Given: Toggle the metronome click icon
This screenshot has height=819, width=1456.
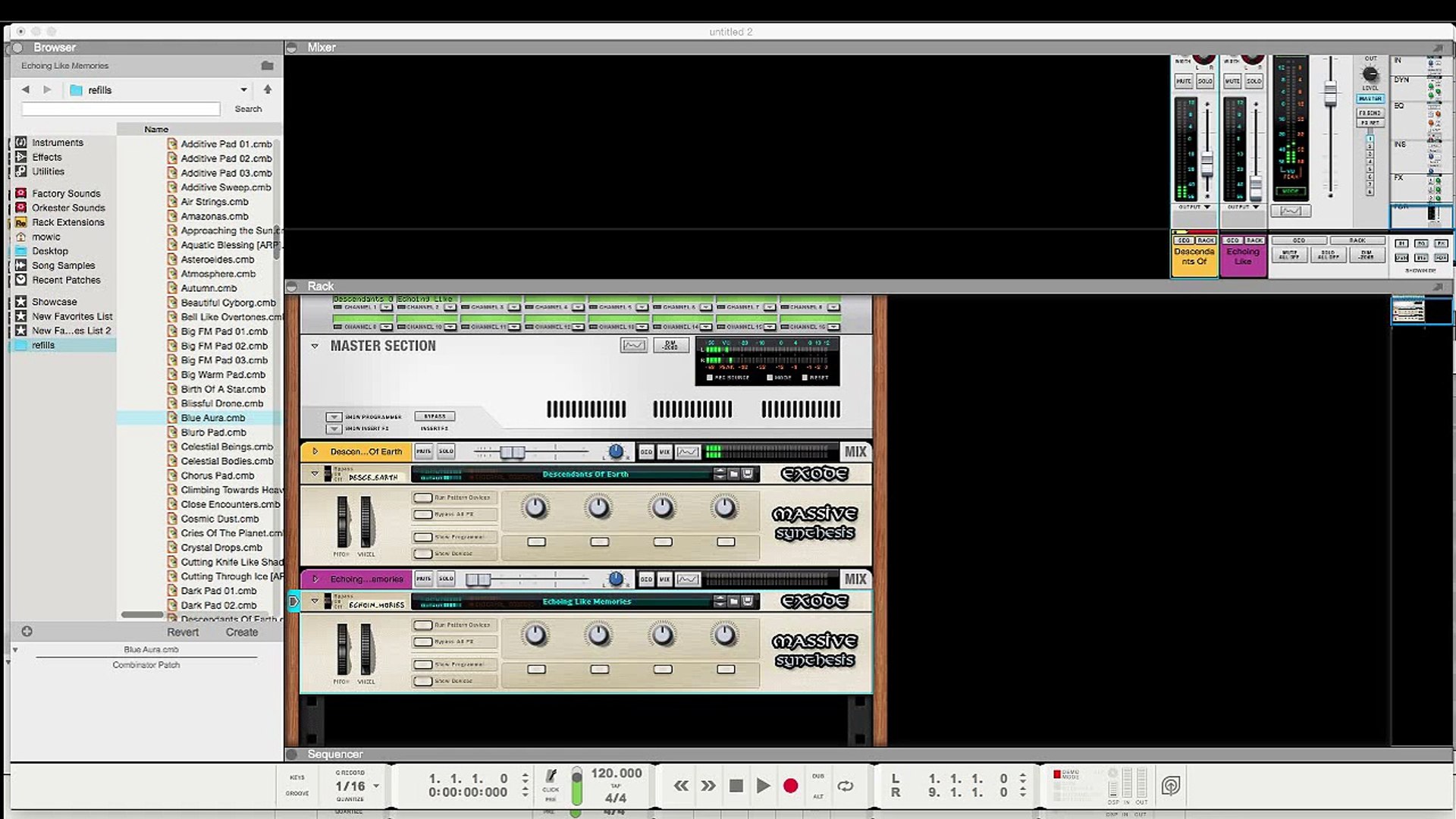Looking at the screenshot, I should 551,776.
